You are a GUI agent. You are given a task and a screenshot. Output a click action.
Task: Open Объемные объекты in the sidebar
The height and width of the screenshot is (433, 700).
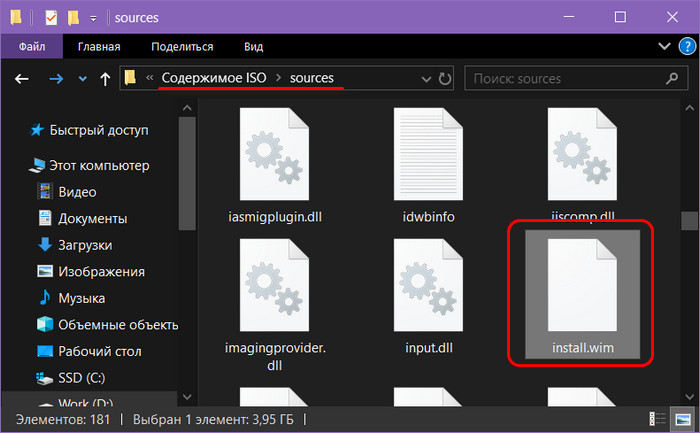[108, 325]
